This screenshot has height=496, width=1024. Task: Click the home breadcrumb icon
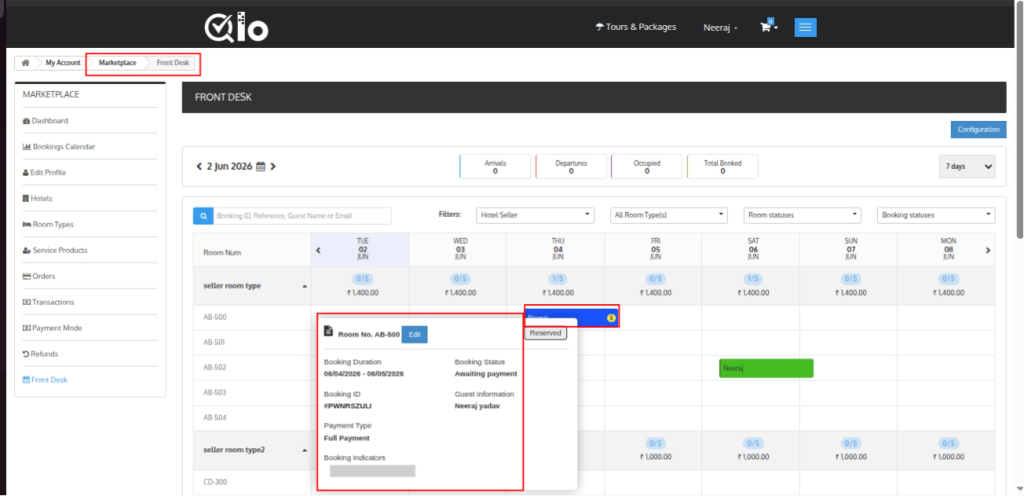pyautogui.click(x=25, y=63)
